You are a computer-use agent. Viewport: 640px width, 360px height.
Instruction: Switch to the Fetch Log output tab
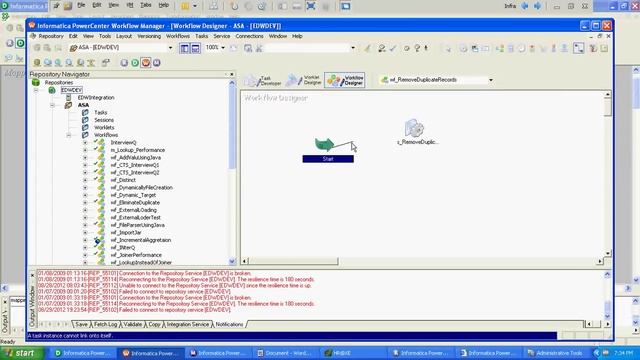point(105,324)
